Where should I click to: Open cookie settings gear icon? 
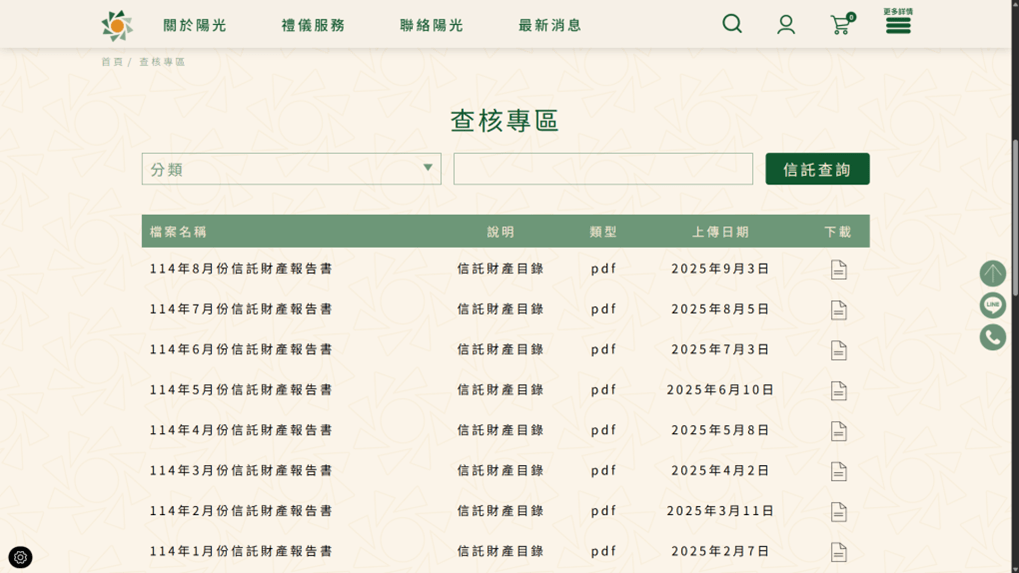(x=20, y=557)
